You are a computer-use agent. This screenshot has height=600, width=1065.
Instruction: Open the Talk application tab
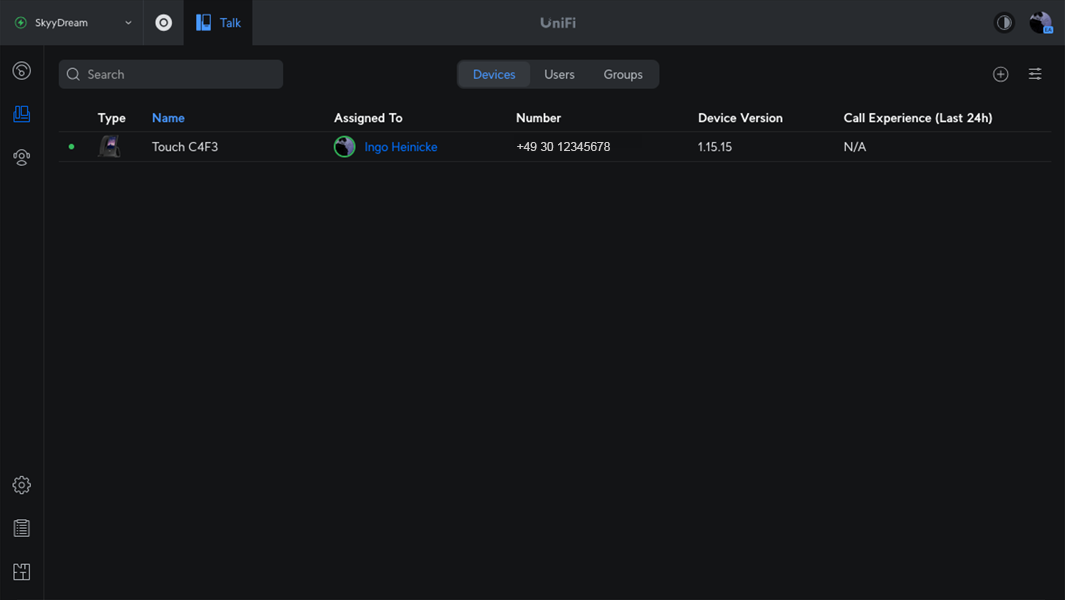pyautogui.click(x=218, y=22)
